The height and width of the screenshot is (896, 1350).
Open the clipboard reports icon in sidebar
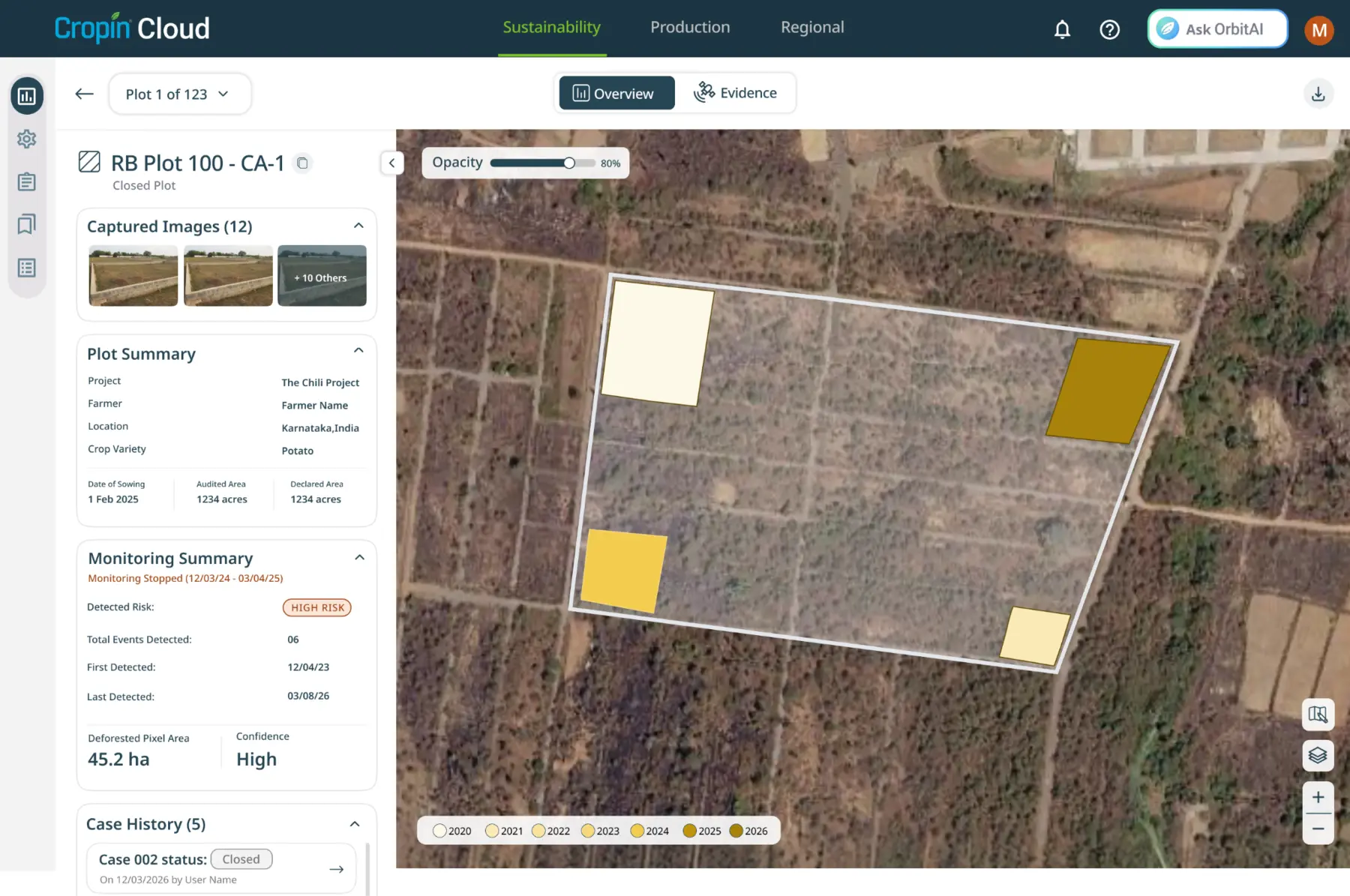27,181
